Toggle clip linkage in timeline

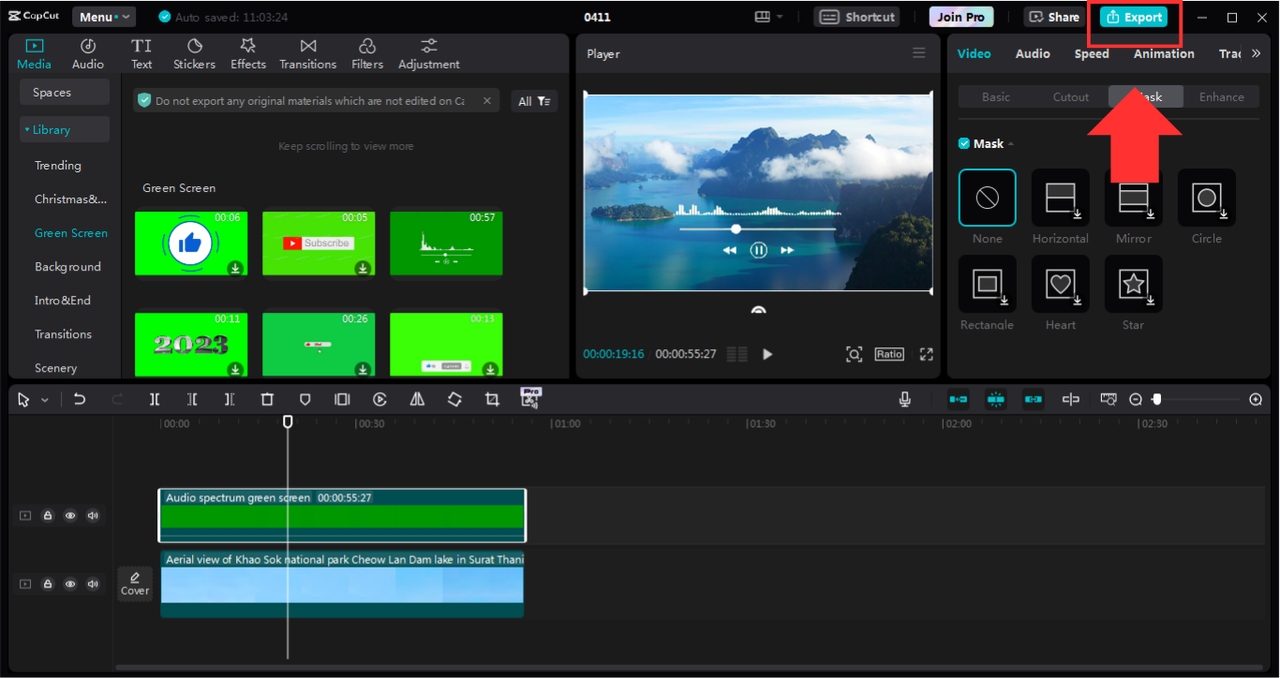(x=1033, y=399)
